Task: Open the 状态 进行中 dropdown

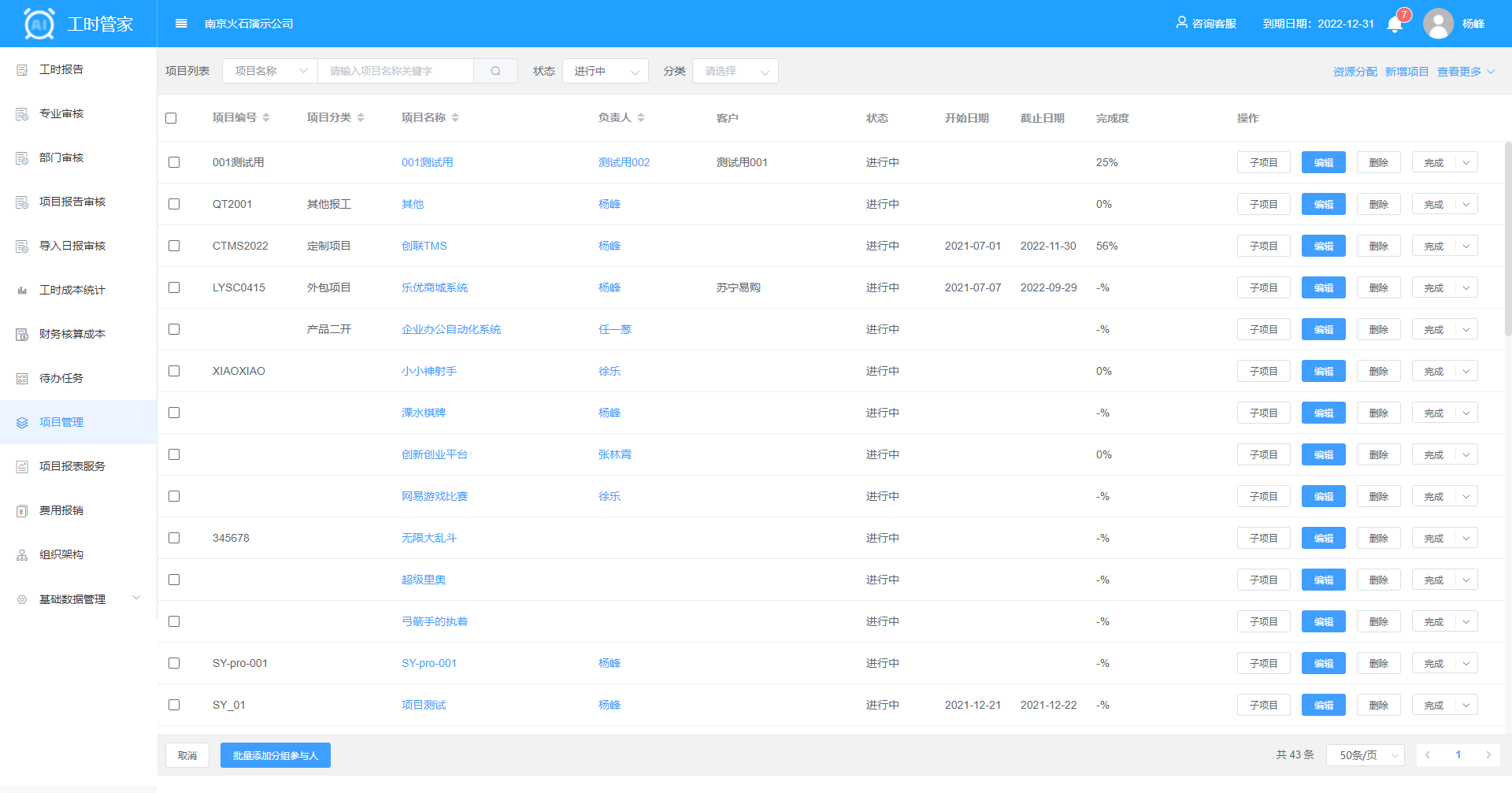Action: pos(605,71)
